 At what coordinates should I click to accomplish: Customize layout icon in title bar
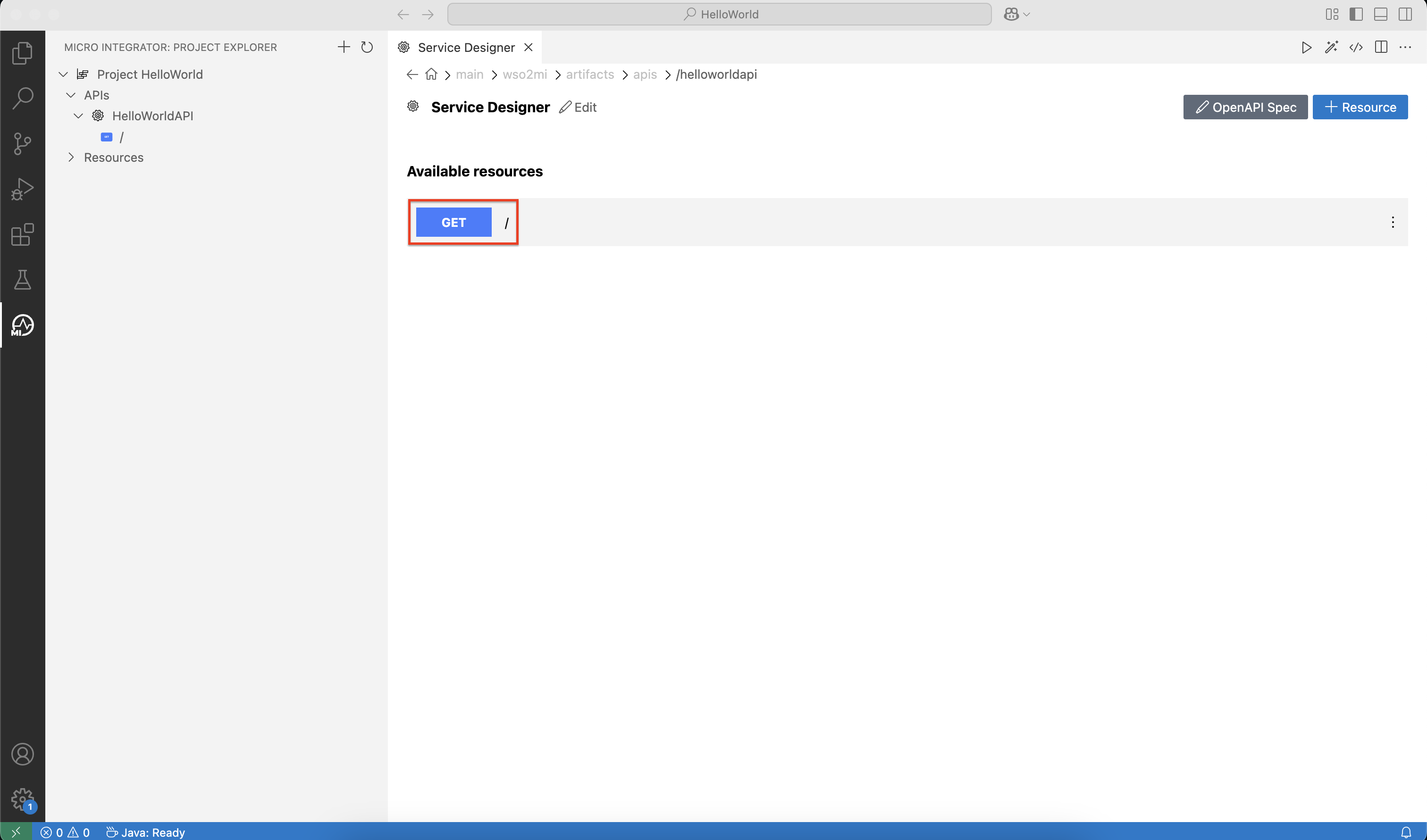click(1332, 14)
